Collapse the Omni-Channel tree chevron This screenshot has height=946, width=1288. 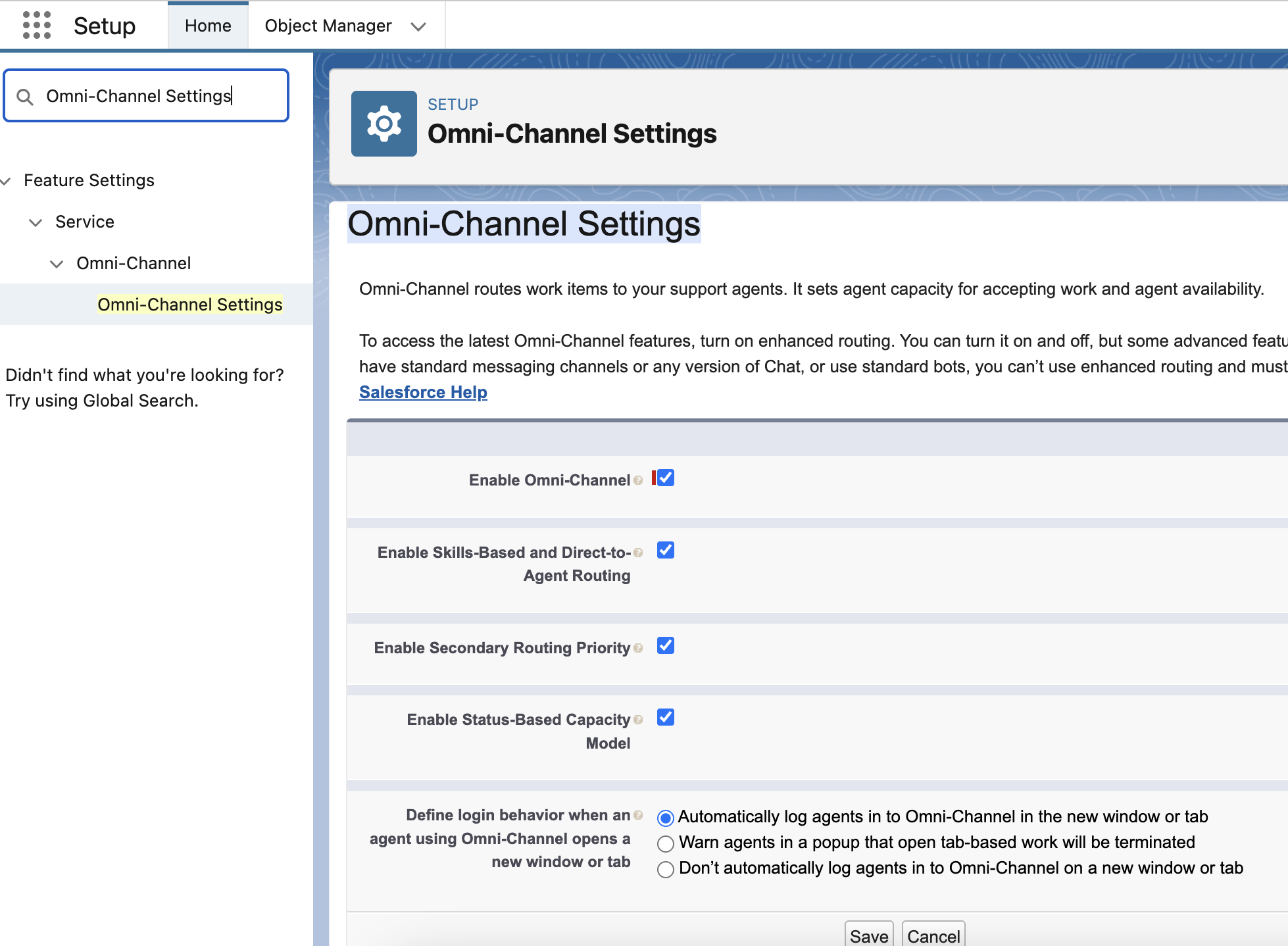click(57, 264)
